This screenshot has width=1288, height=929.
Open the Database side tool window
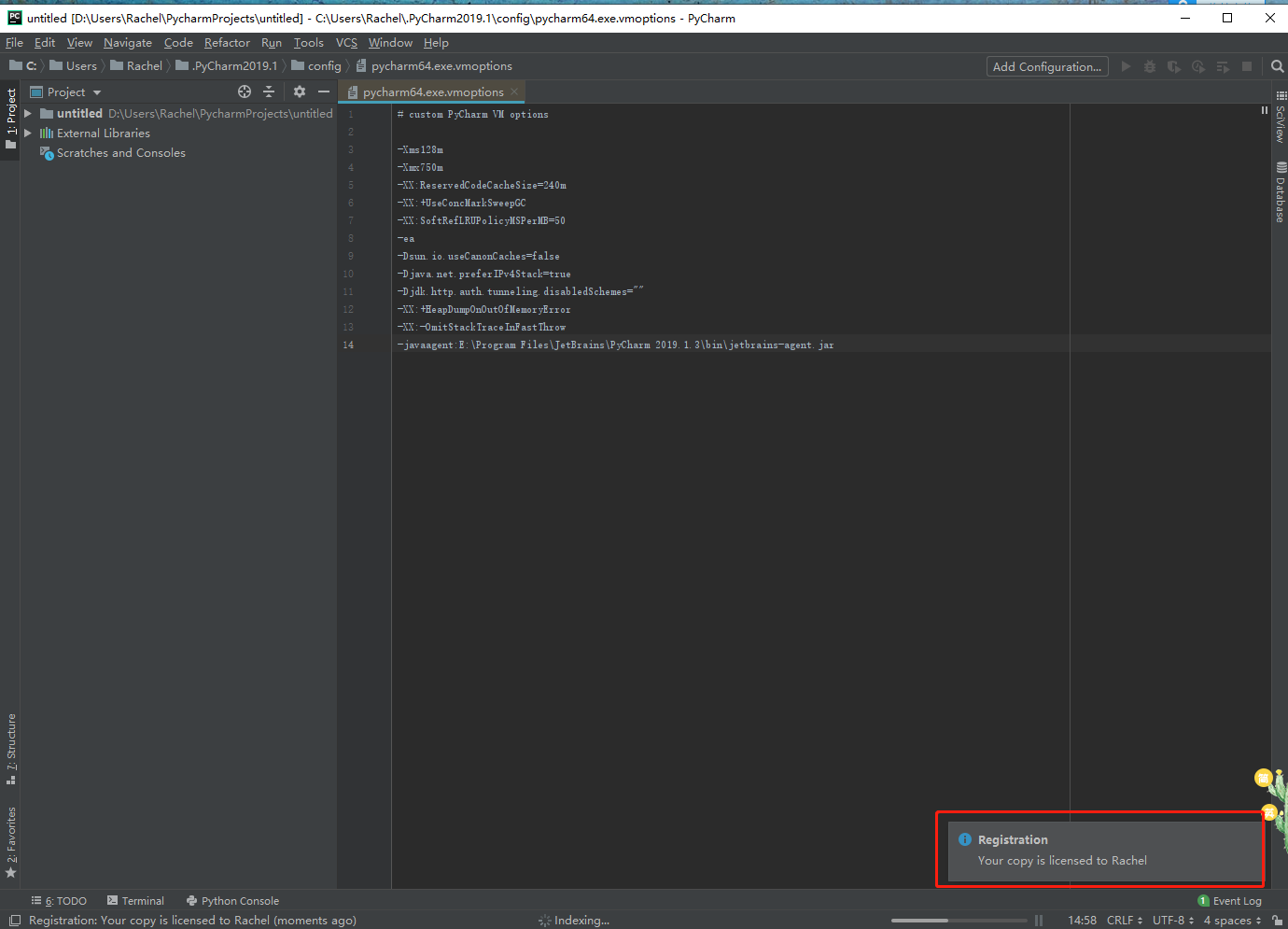click(x=1281, y=191)
